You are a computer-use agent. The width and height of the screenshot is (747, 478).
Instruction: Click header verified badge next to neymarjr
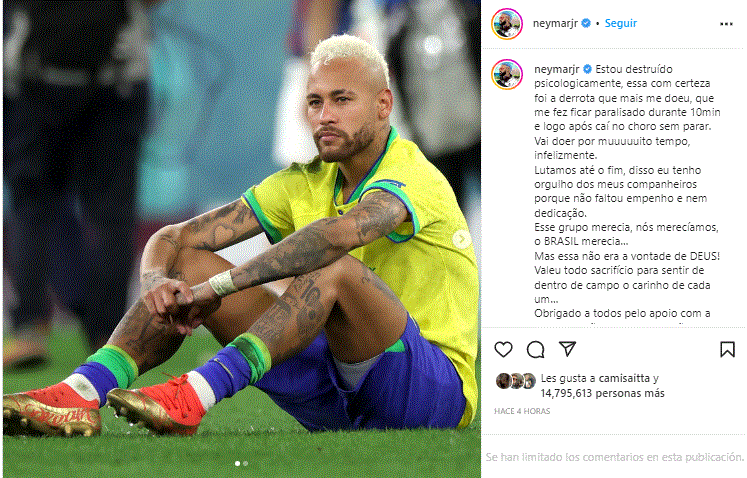pyautogui.click(x=586, y=23)
